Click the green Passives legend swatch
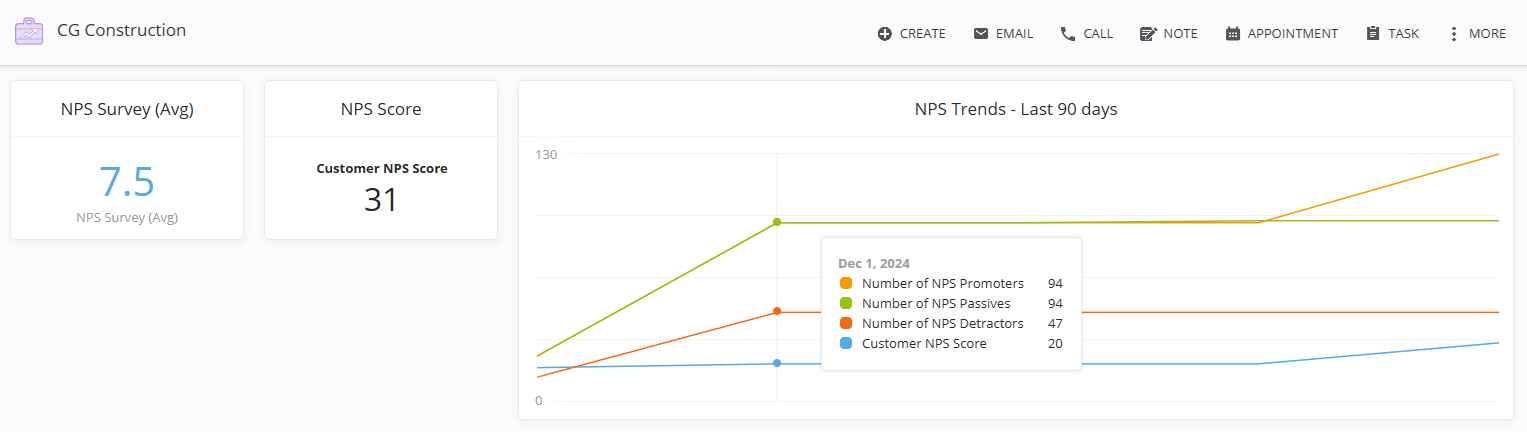 (x=846, y=303)
